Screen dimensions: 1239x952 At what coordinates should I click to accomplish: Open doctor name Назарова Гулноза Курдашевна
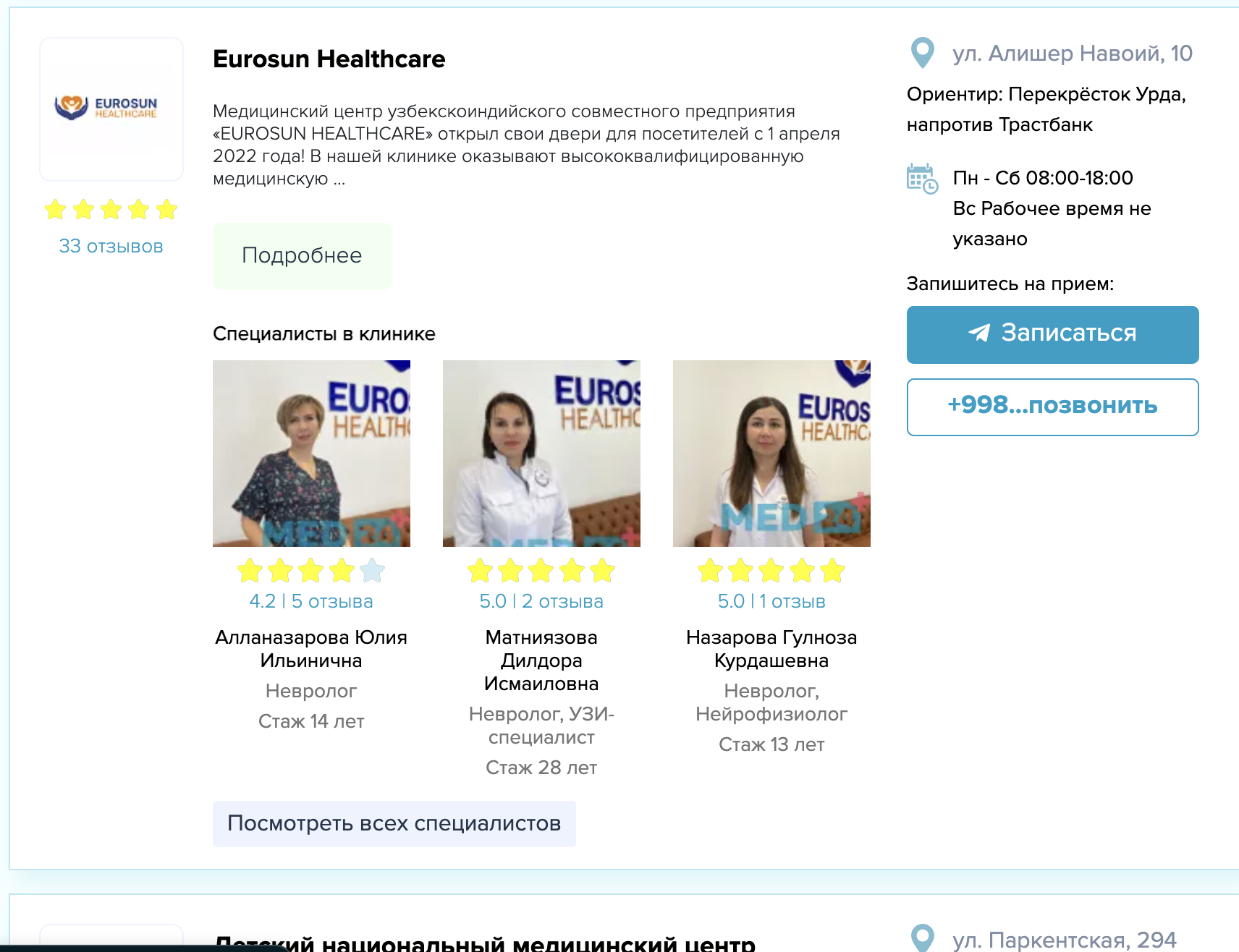[771, 649]
